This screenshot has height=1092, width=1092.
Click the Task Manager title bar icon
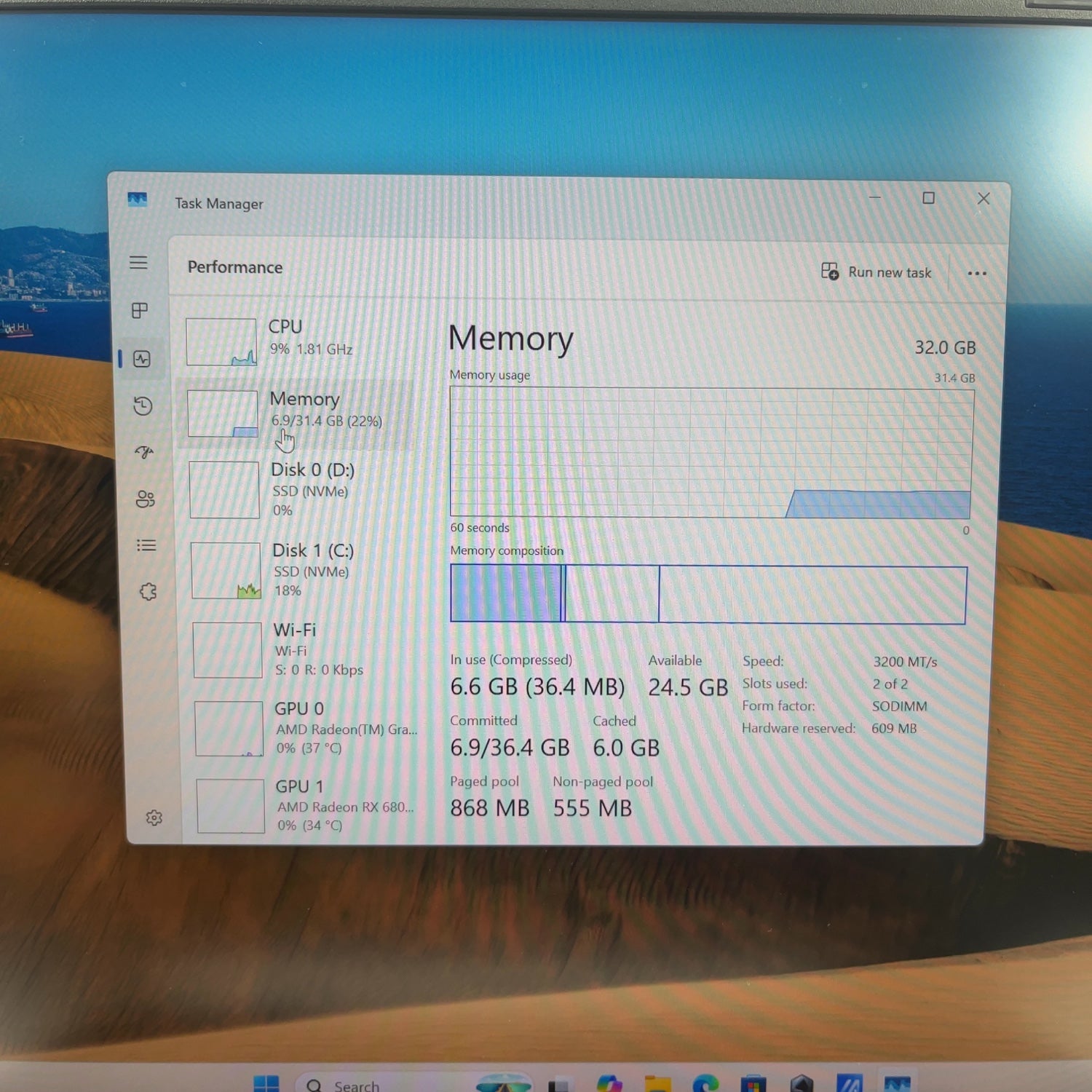click(137, 199)
